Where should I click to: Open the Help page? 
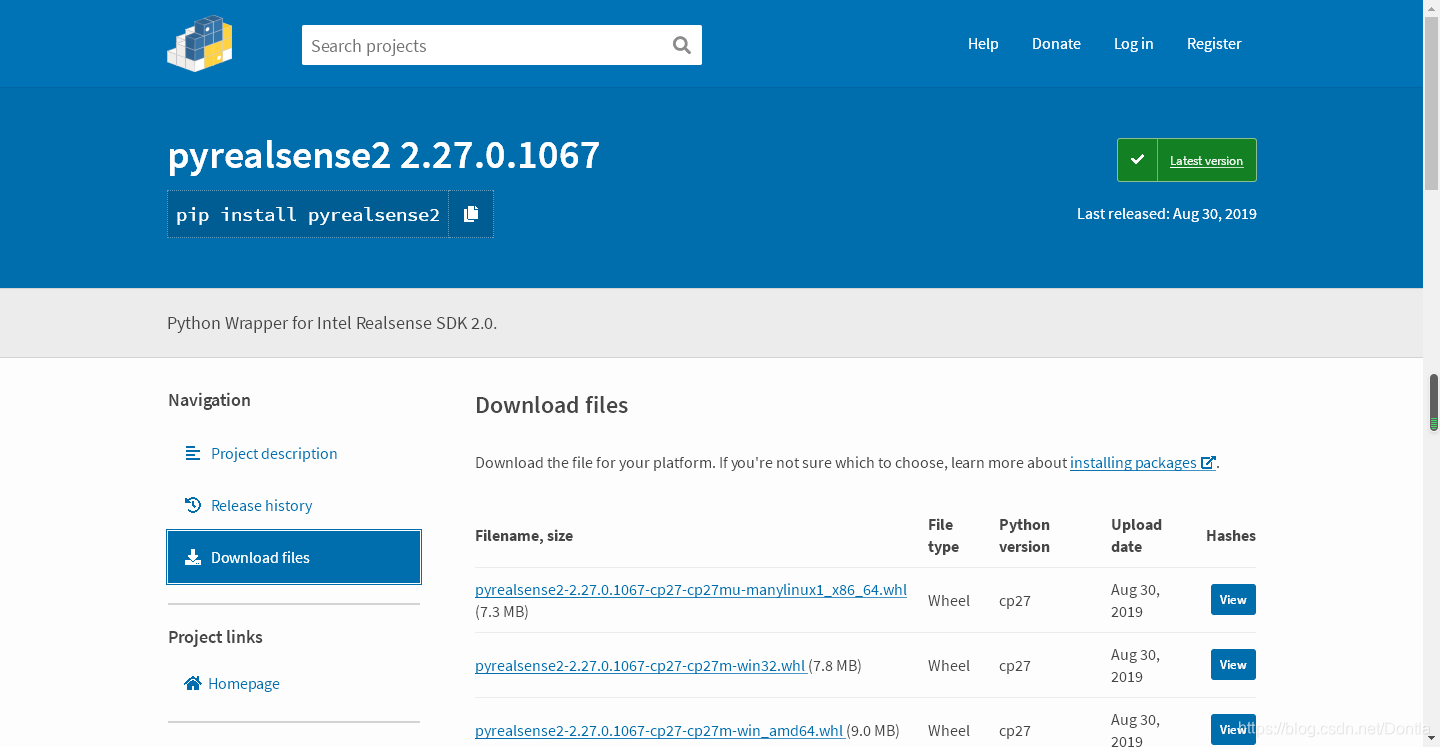click(x=983, y=43)
